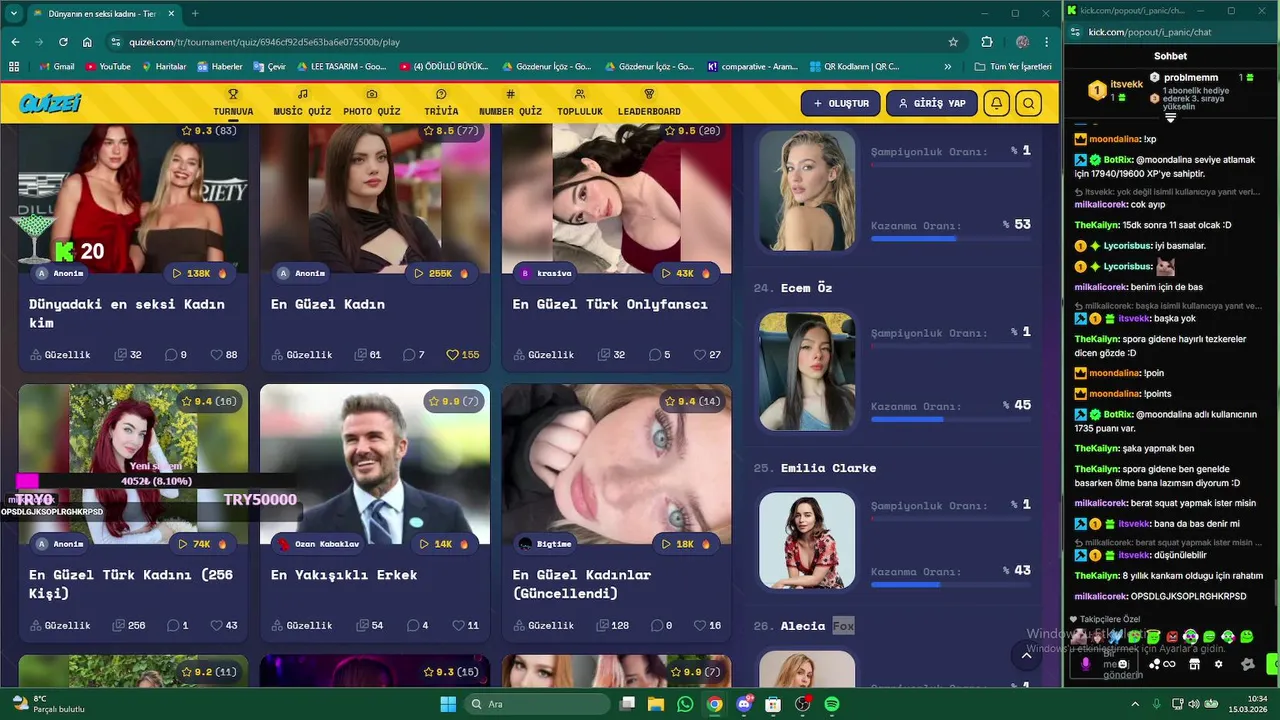Open the Topluluk menu item
This screenshot has height=720, width=1280.
point(580,103)
